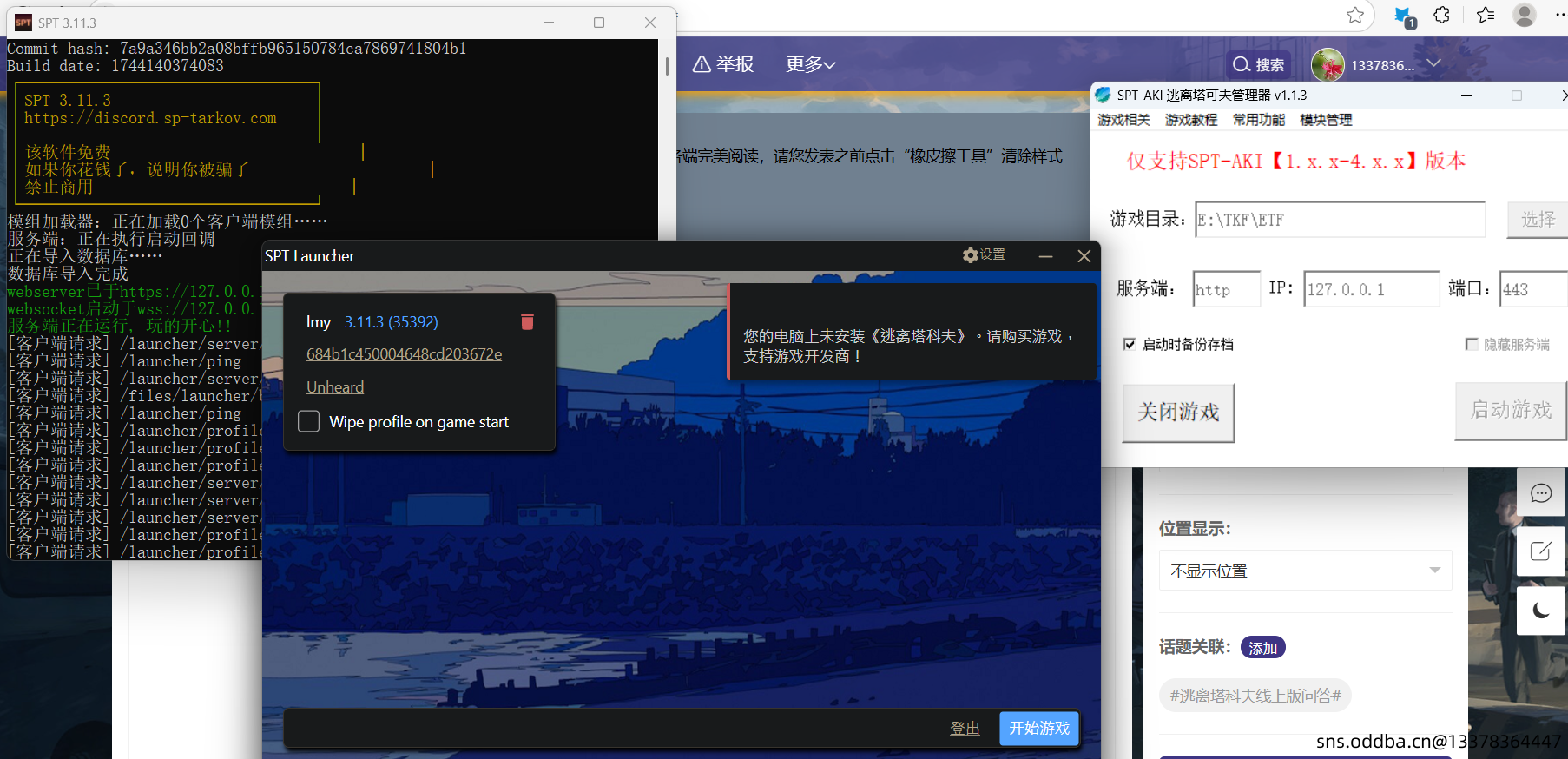
Task: Minimize the SPT-AKI manager window
Action: click(1466, 95)
